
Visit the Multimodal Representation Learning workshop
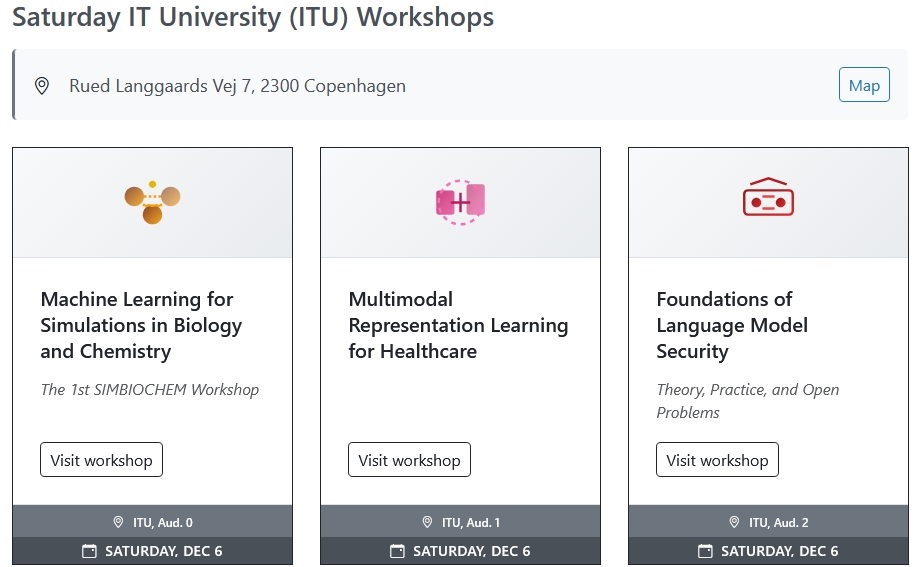(409, 460)
